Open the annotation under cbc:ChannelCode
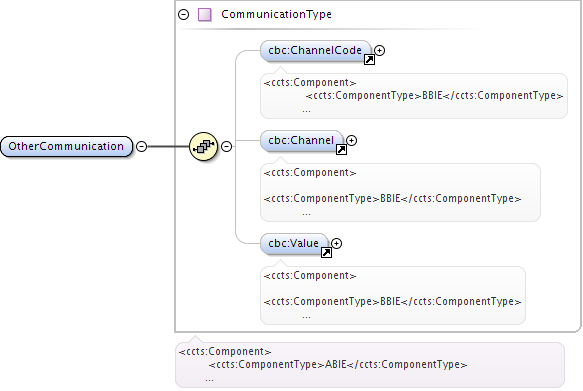583x391 pixels. point(414,96)
